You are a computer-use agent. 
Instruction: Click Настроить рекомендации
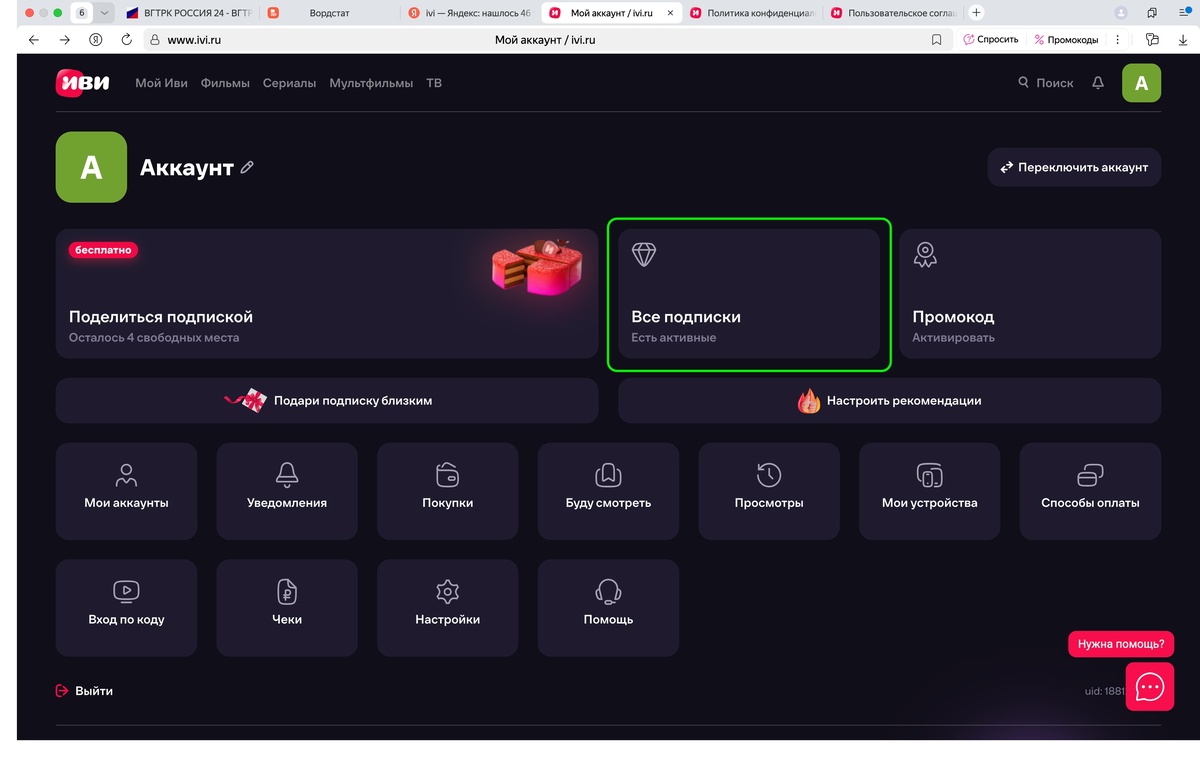[889, 400]
